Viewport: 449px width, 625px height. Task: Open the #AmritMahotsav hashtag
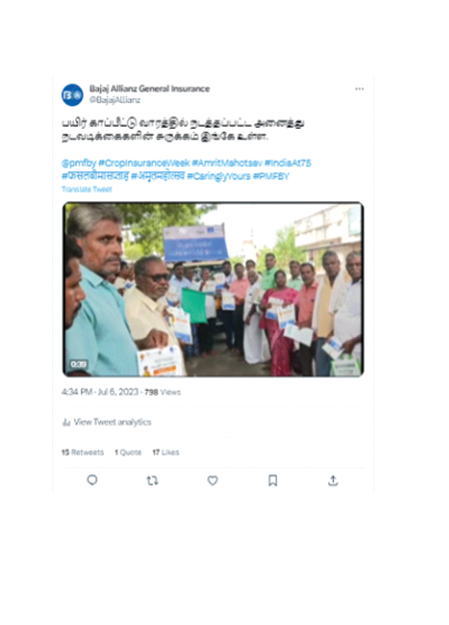click(227, 163)
